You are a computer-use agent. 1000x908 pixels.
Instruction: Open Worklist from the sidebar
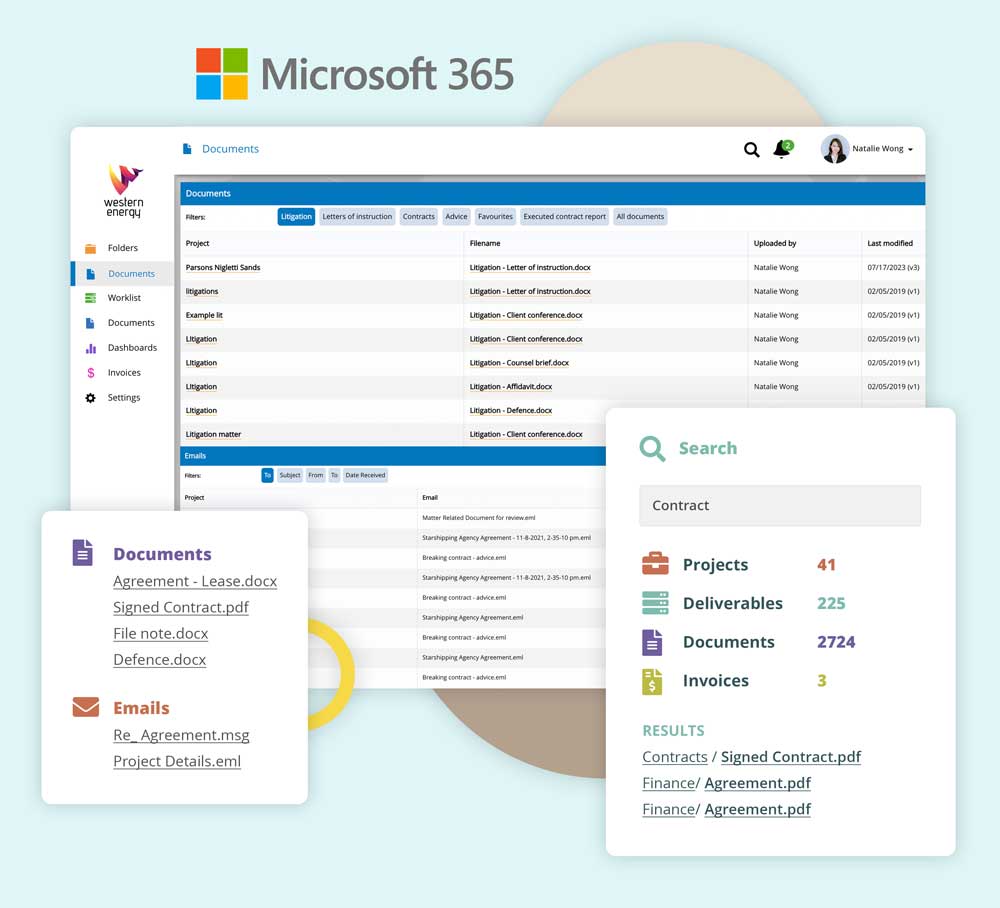124,298
